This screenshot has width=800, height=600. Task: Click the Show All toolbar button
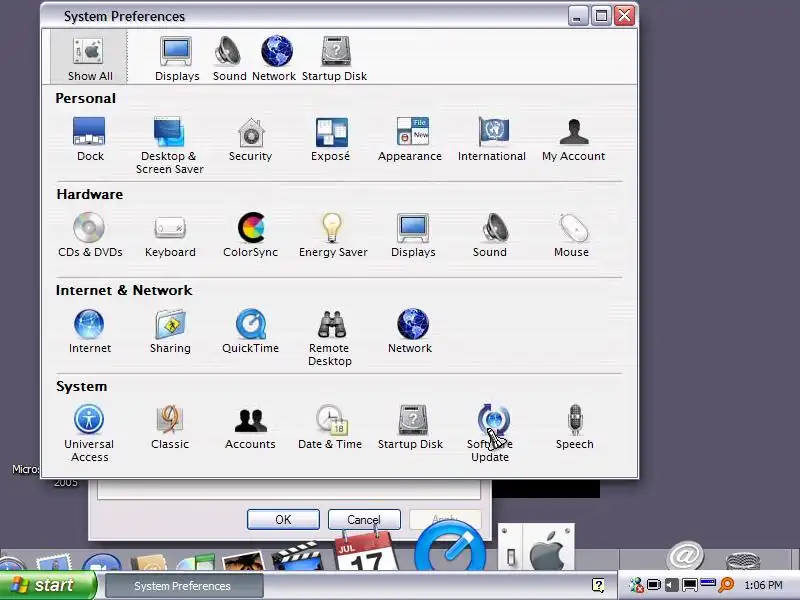[89, 58]
